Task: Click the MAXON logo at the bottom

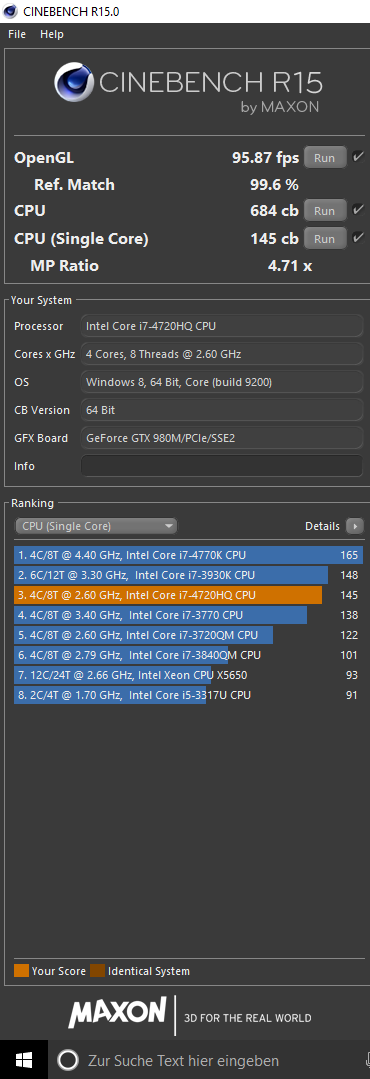Action: [x=118, y=1012]
